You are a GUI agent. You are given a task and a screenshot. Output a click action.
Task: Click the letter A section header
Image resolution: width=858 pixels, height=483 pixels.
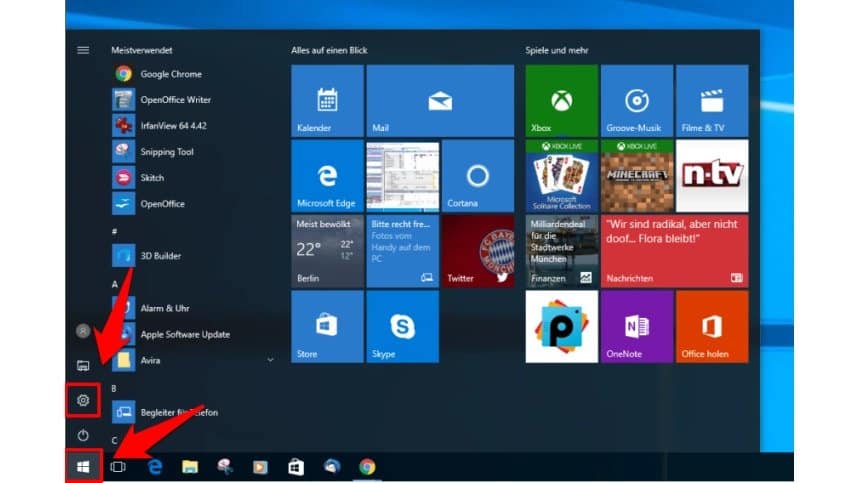115,283
